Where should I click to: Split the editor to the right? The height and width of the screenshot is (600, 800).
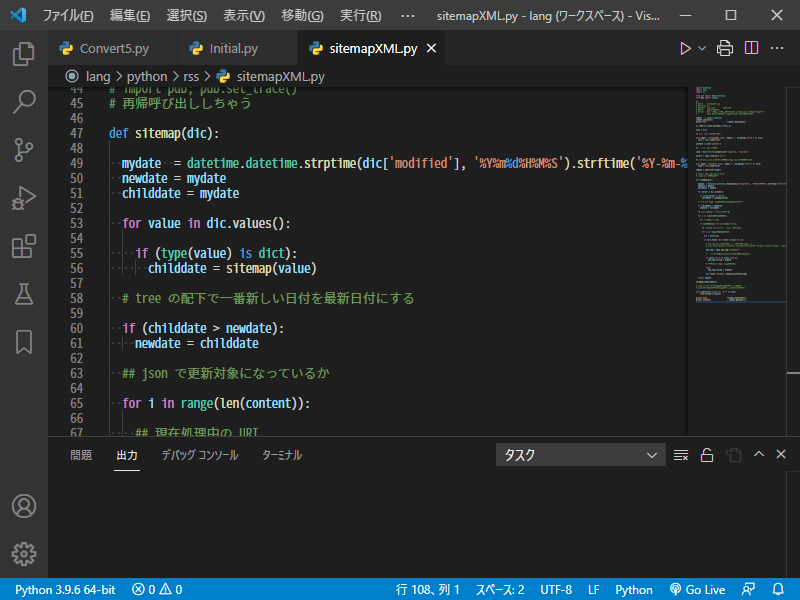(750, 48)
